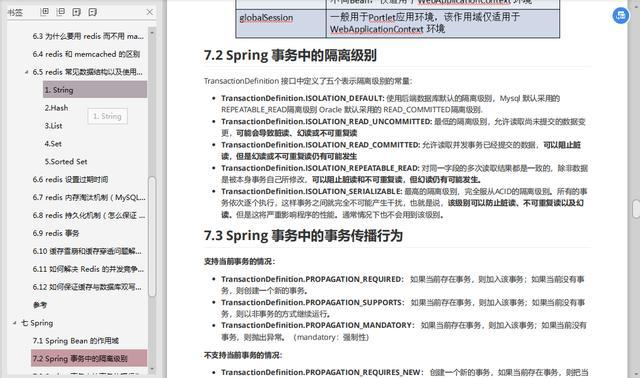Click the globalSession table cell
Screen dimensions: 640x378
281,24
